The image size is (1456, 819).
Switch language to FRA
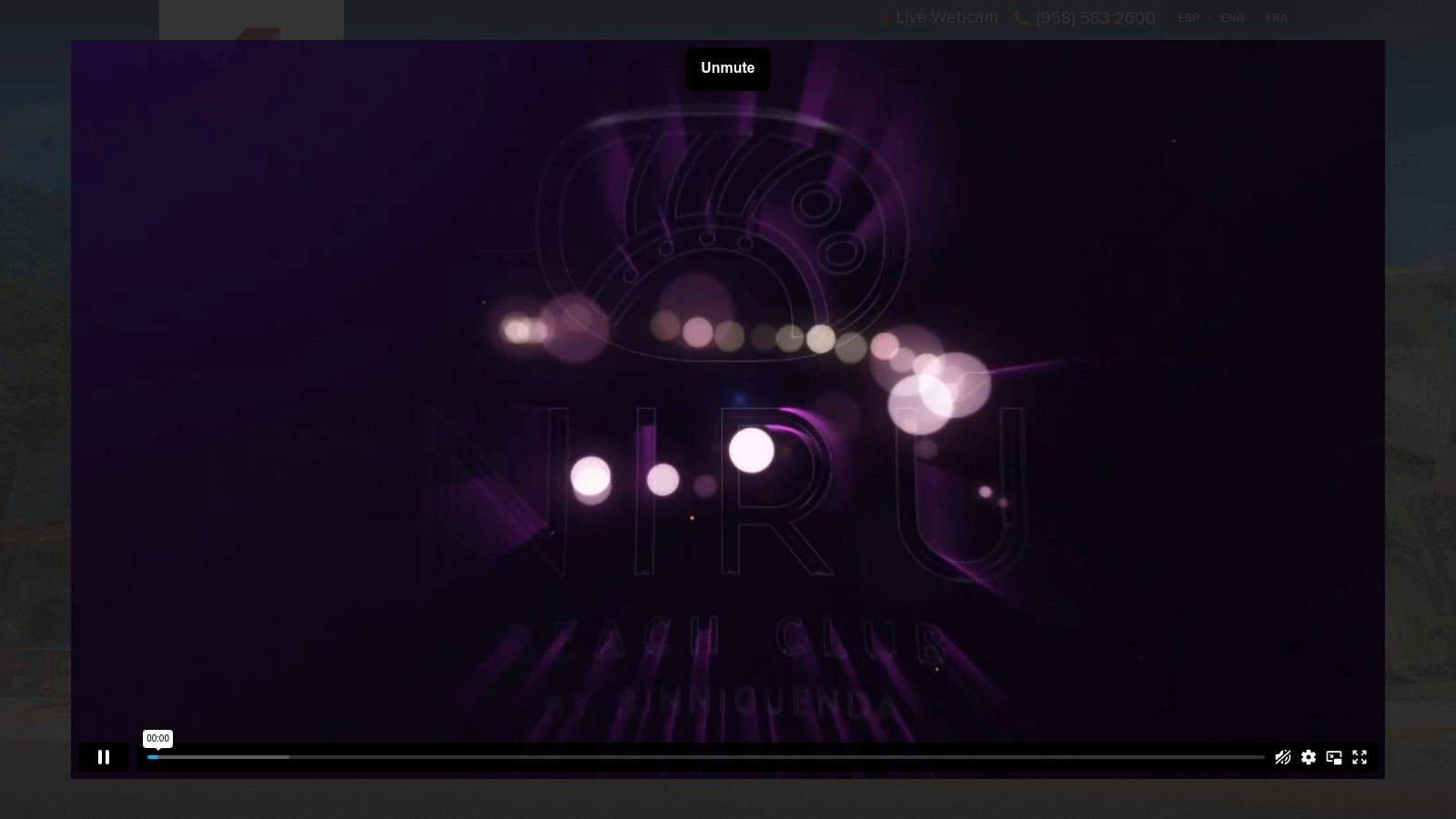[x=1276, y=18]
